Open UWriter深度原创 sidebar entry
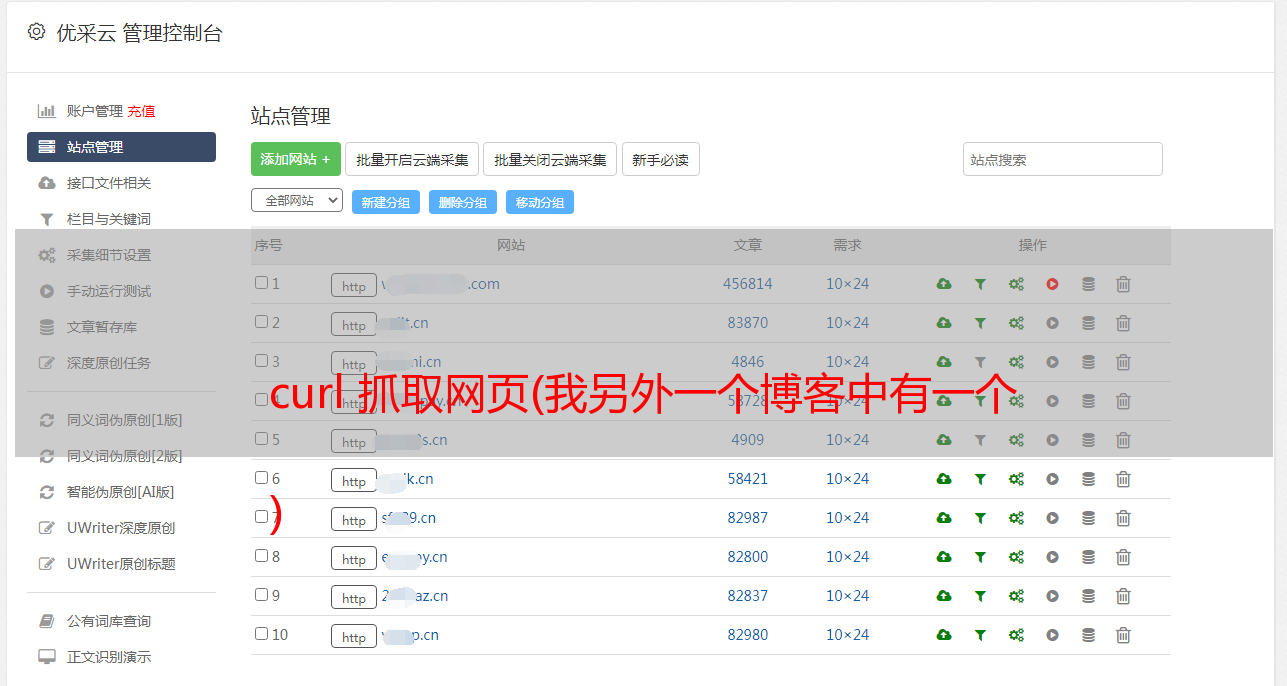The height and width of the screenshot is (686, 1287). [x=121, y=528]
